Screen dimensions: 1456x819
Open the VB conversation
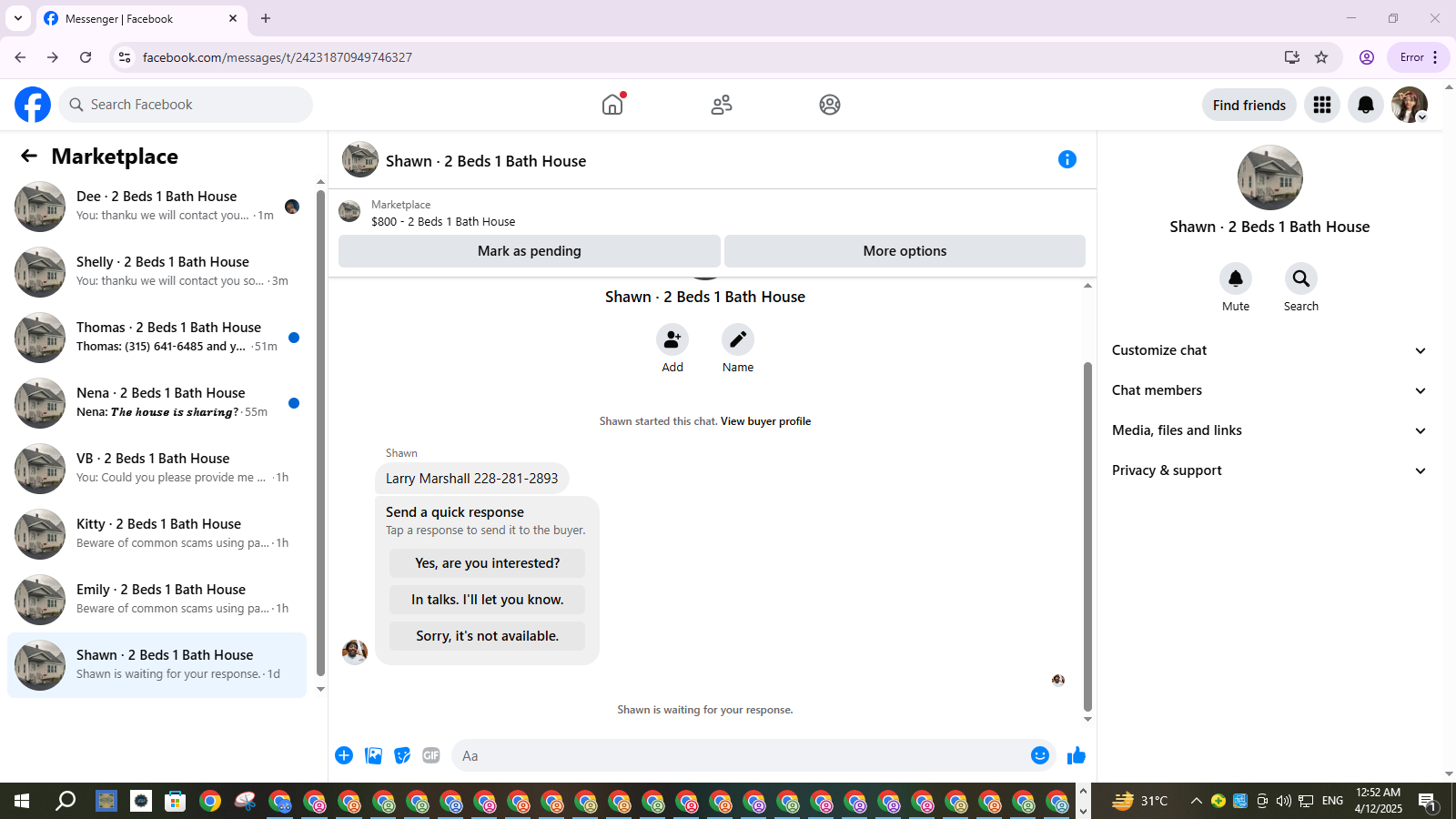coord(157,469)
